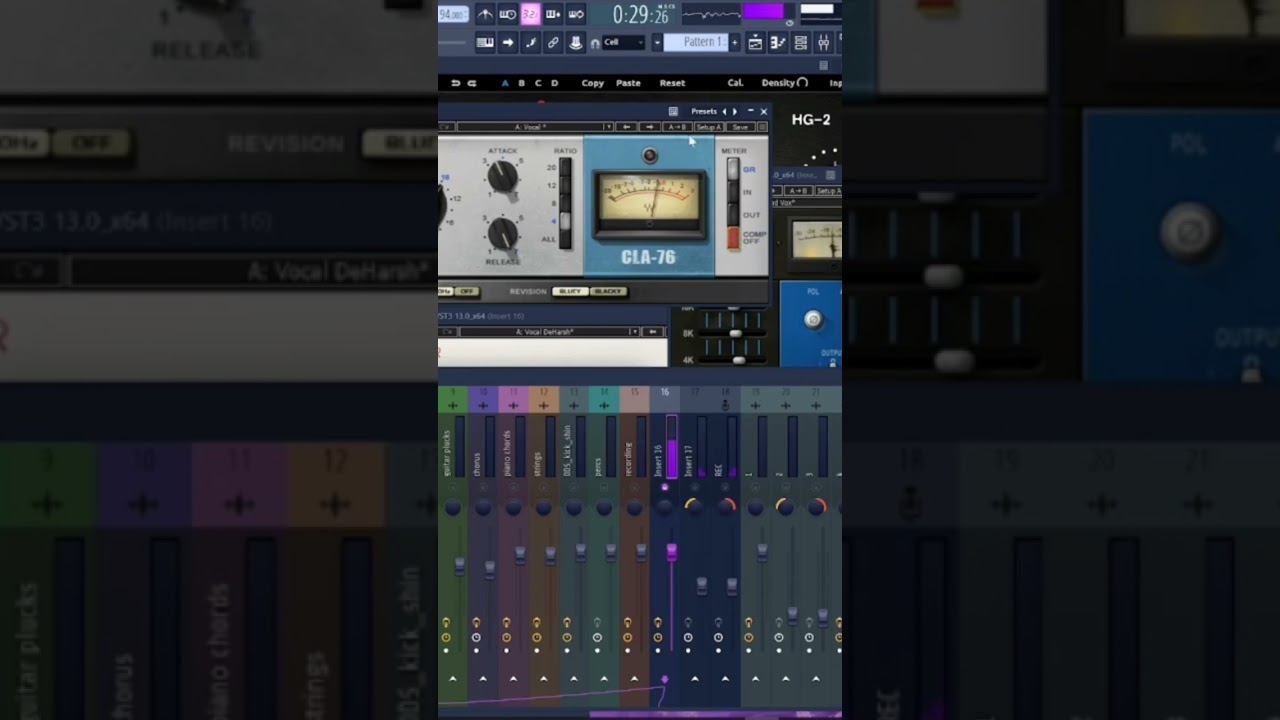The width and height of the screenshot is (1280, 720).
Task: Click Copy in HG-2 toolbar
Action: (x=593, y=83)
